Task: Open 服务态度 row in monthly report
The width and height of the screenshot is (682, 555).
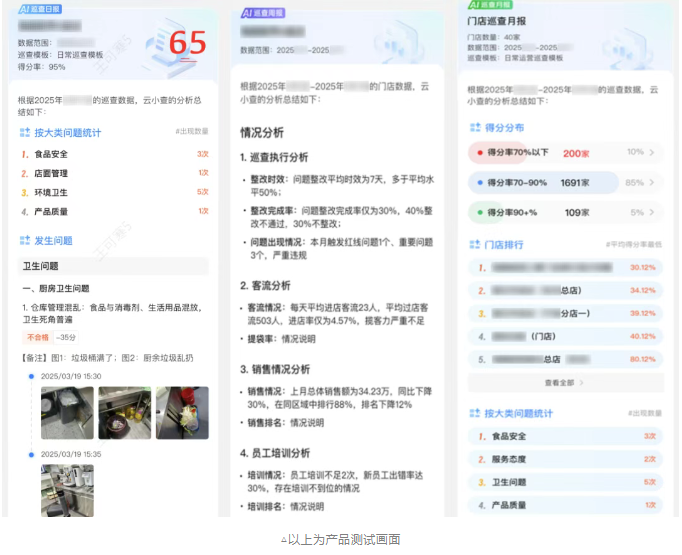Action: pos(565,459)
